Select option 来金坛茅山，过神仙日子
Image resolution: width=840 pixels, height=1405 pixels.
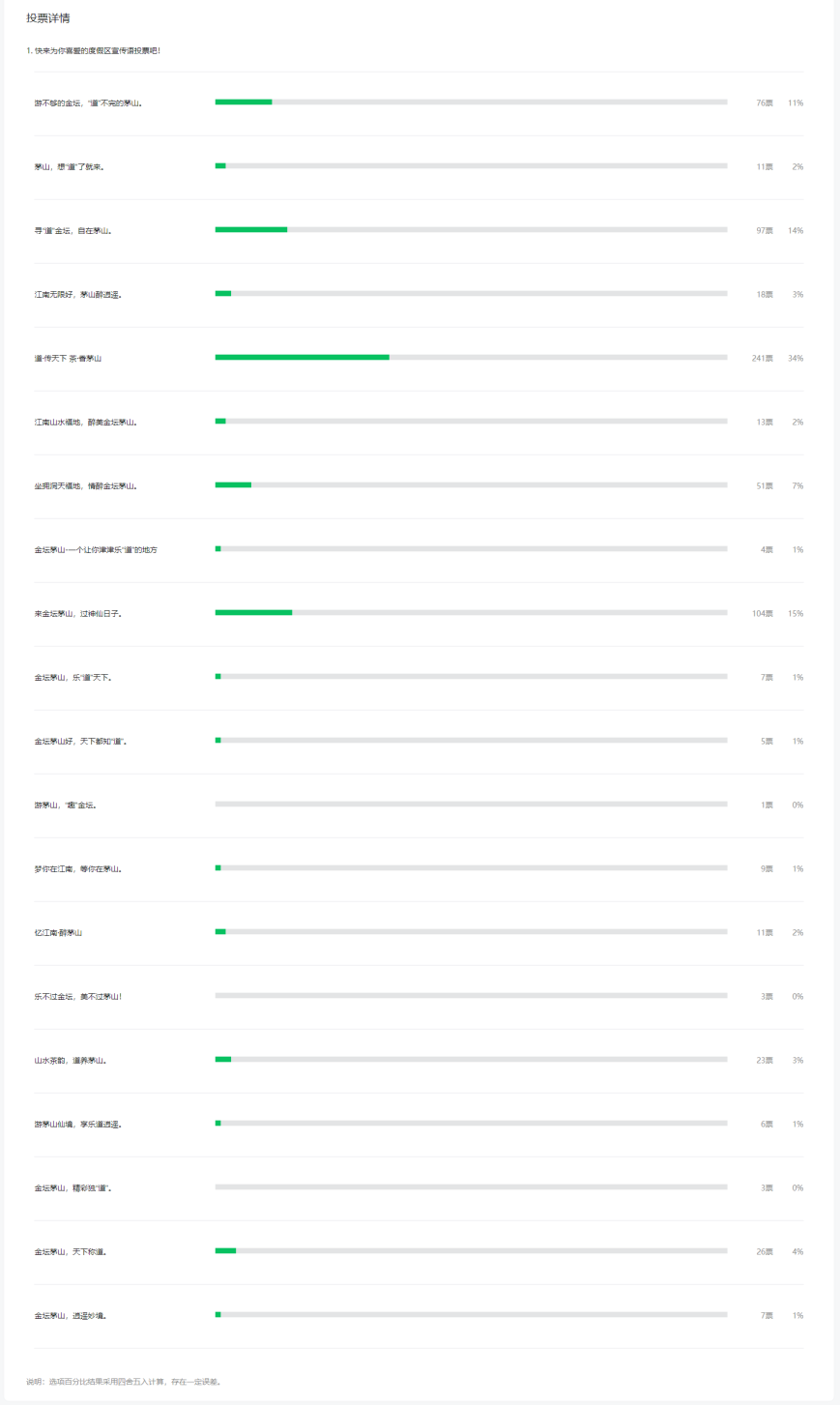pyautogui.click(x=78, y=613)
